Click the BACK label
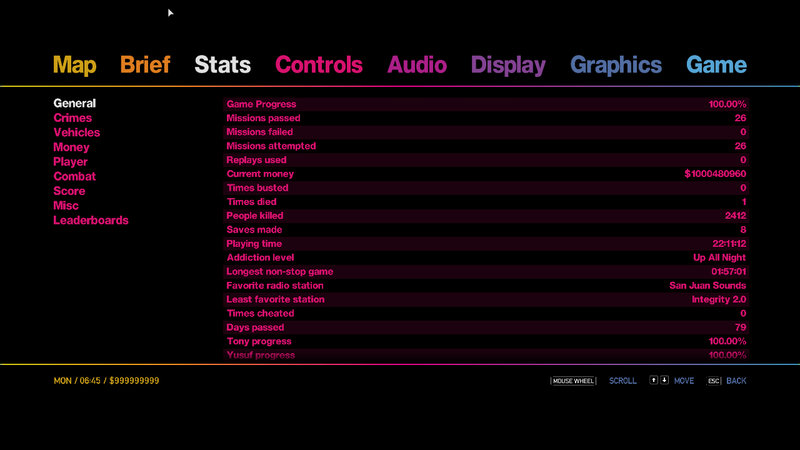This screenshot has width=800, height=450. click(x=736, y=381)
